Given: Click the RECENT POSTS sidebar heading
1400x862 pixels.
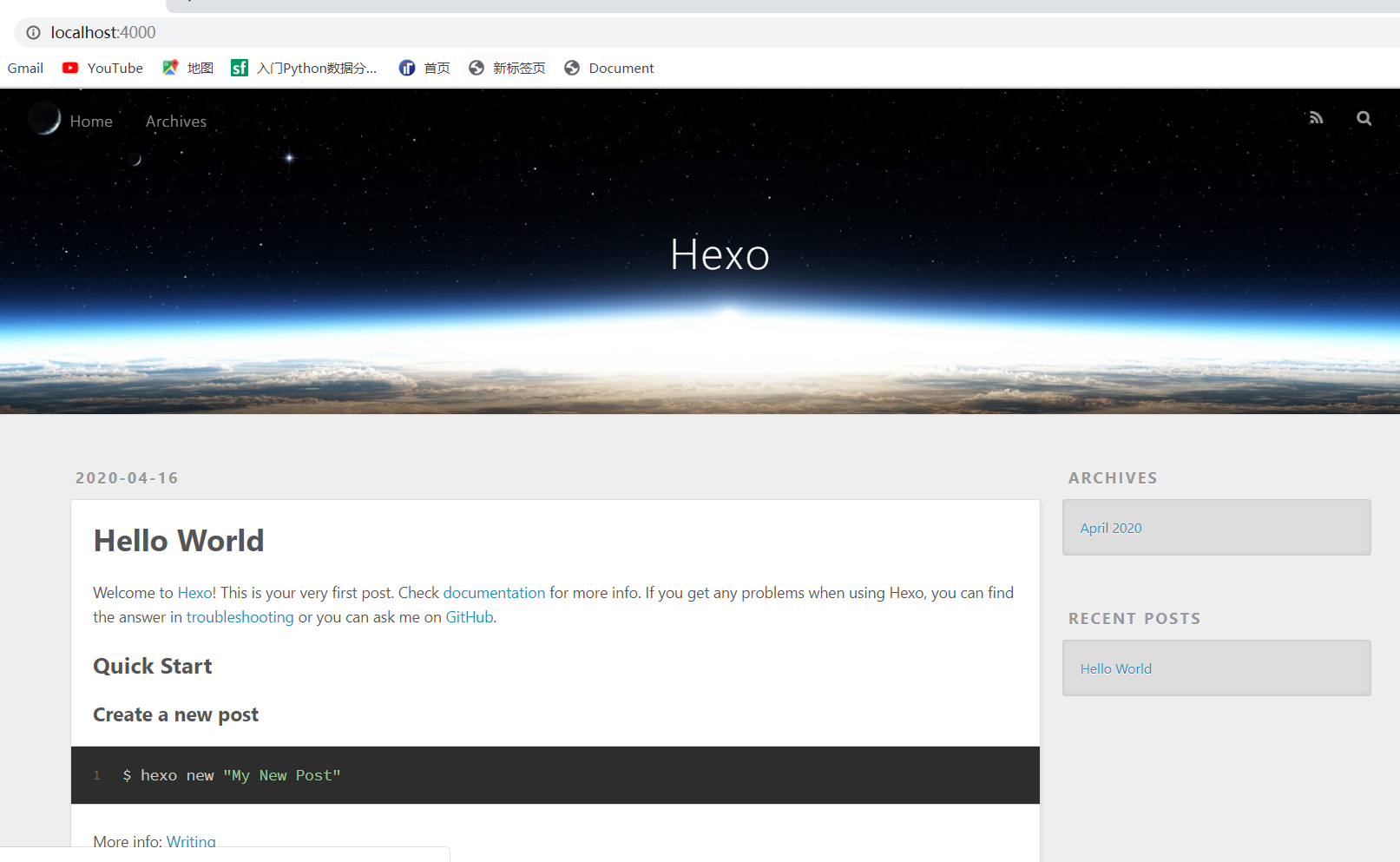Looking at the screenshot, I should 1134,619.
